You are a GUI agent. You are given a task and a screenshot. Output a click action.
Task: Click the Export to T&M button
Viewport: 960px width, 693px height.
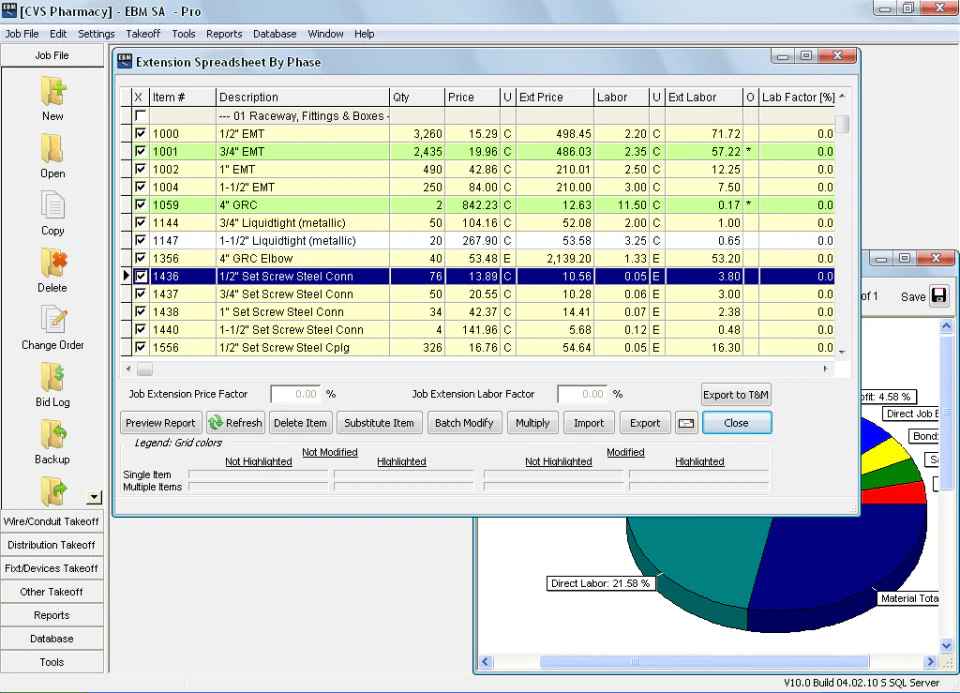[x=736, y=394]
